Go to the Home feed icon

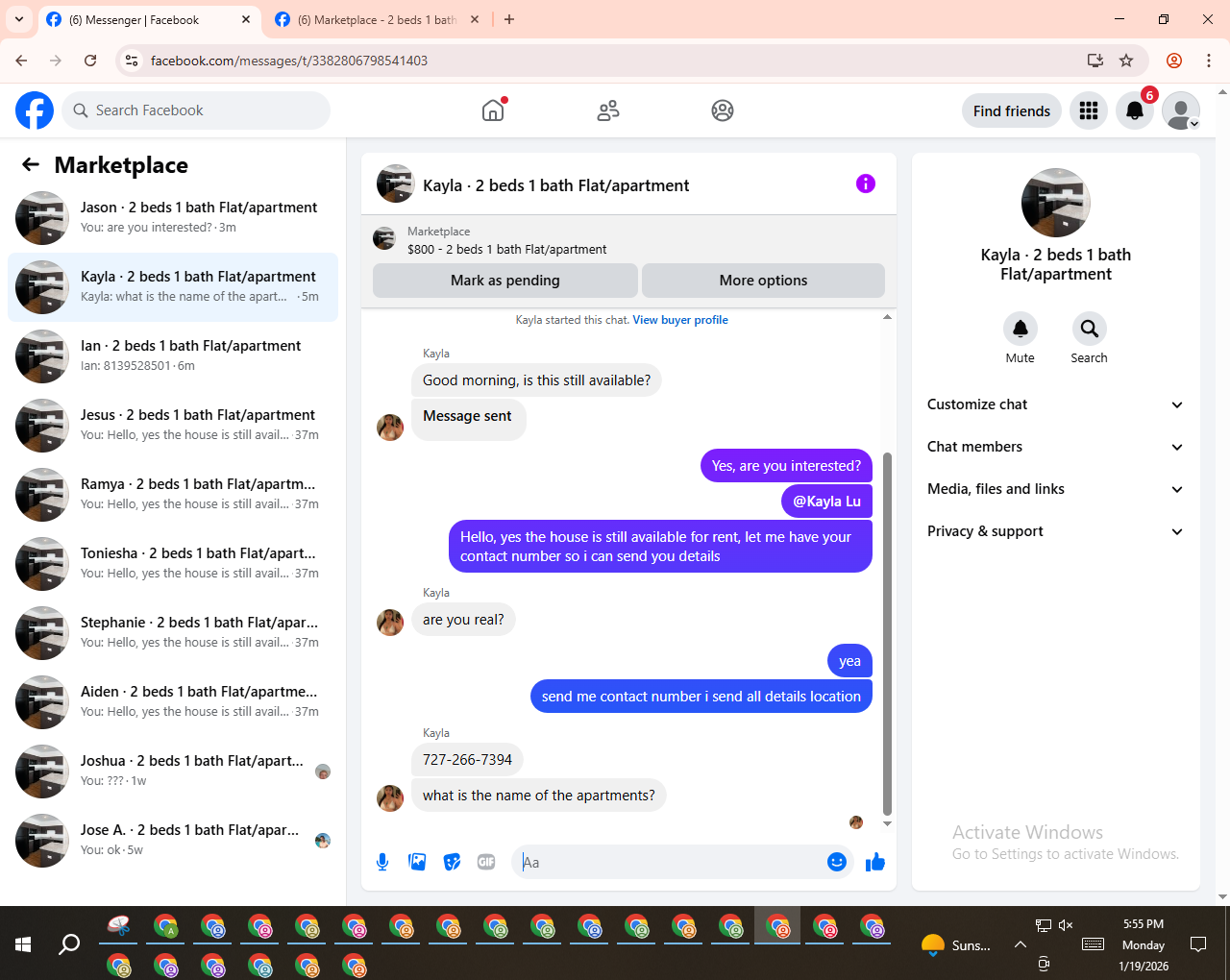[493, 110]
